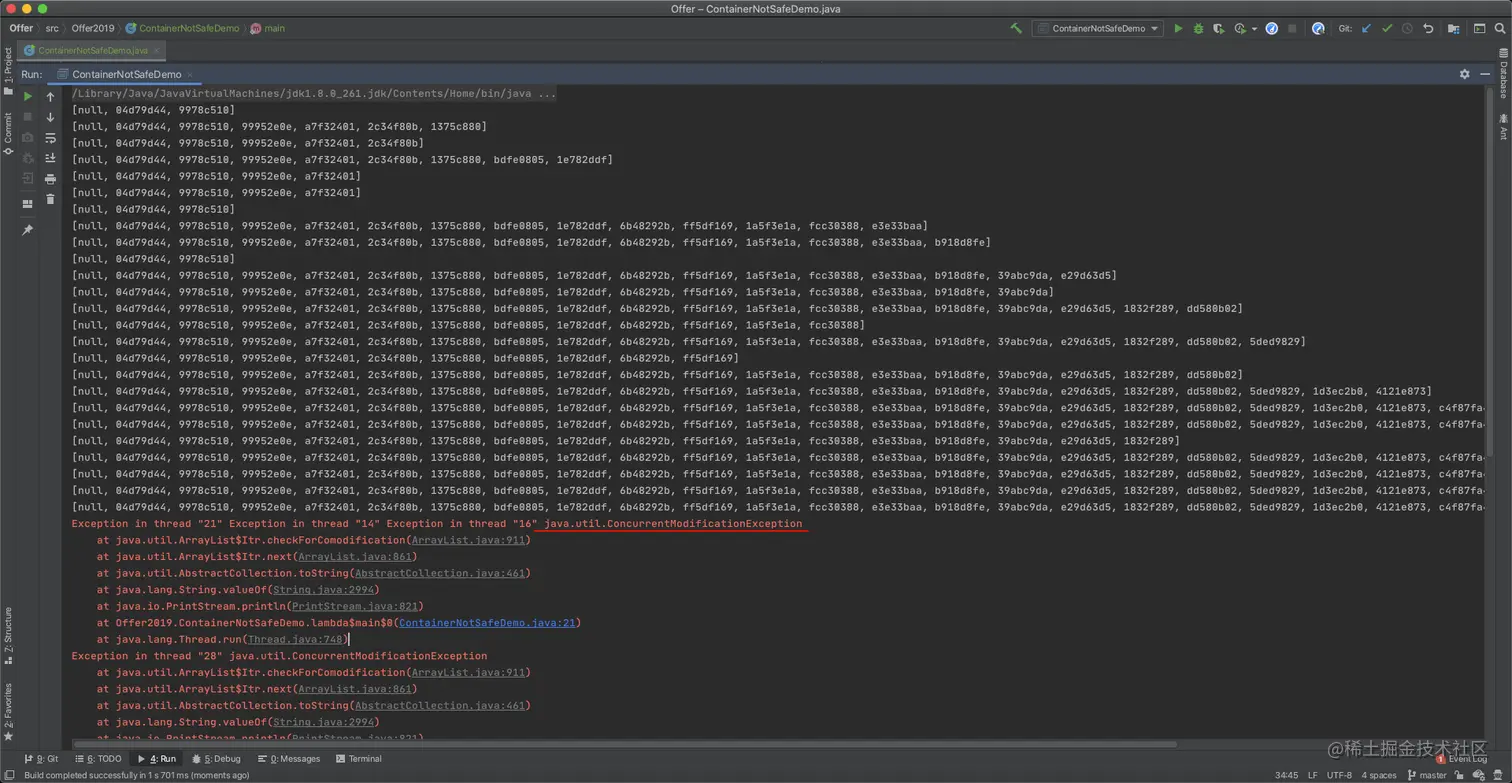Open Project Structure icon
This screenshot has width=1512, height=783.
1455,29
